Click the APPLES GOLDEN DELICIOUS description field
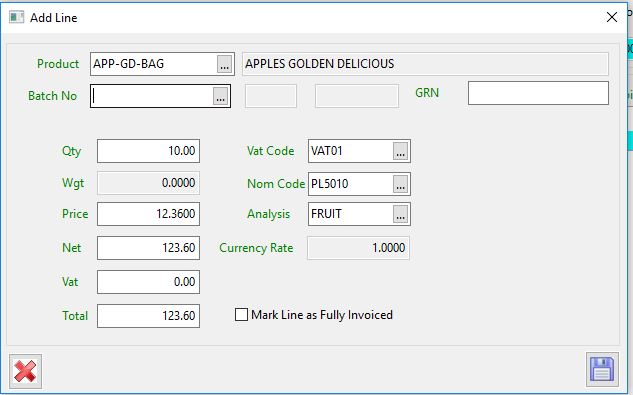 point(425,64)
